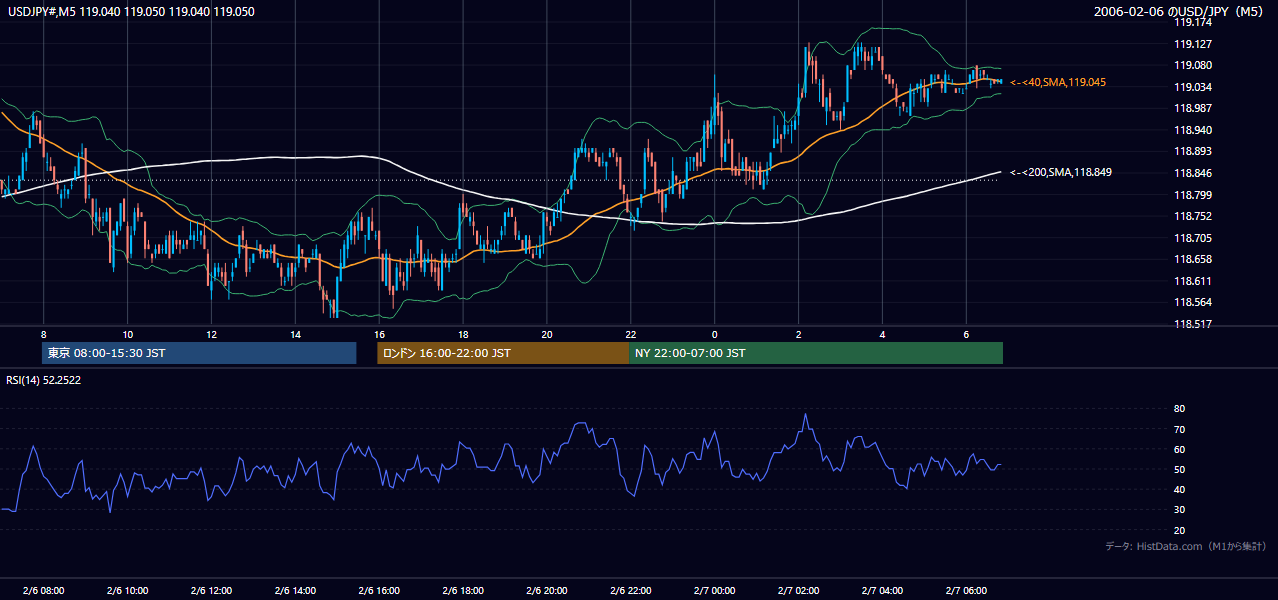This screenshot has height=600, width=1278.
Task: Click the 2/7 06:00 time axis label
Action: click(966, 591)
